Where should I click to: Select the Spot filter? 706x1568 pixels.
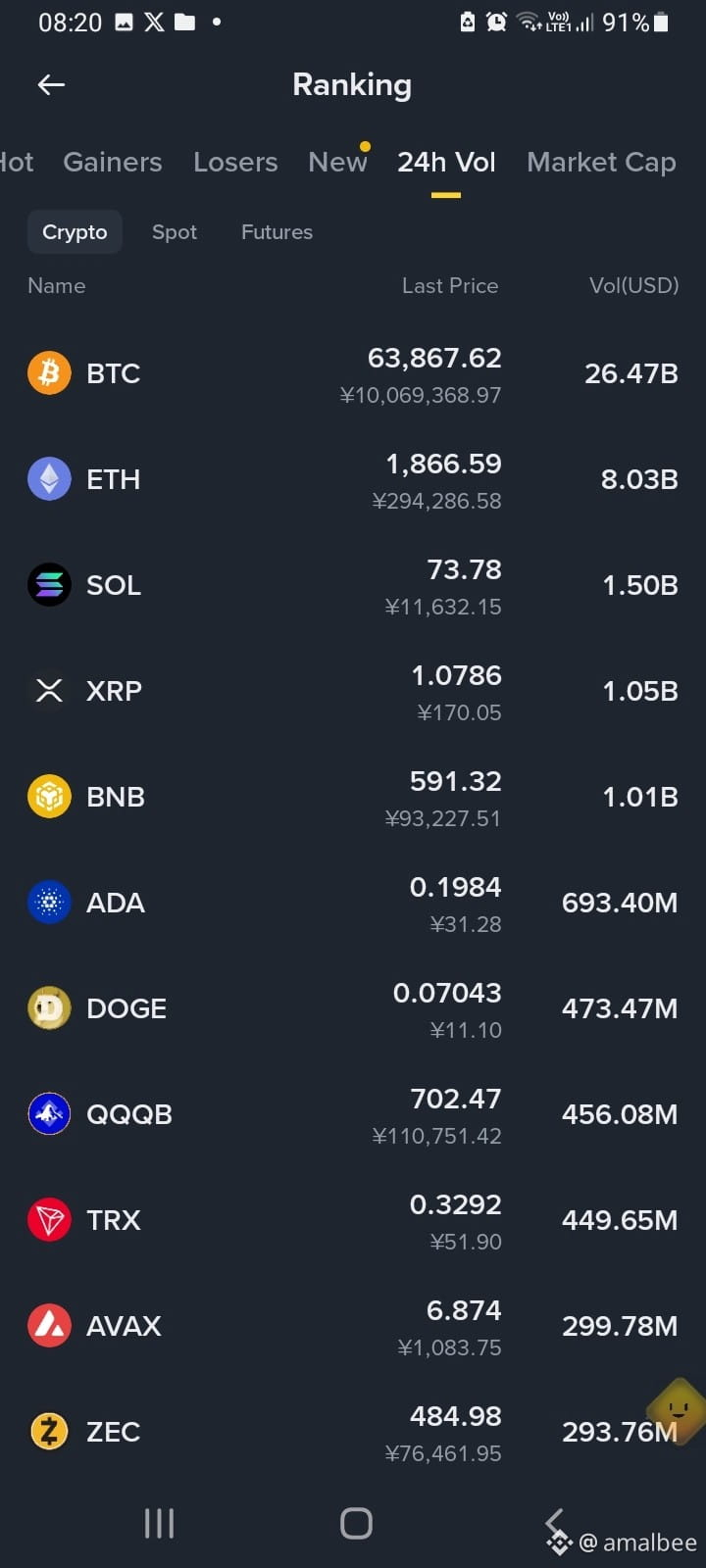[x=175, y=232]
